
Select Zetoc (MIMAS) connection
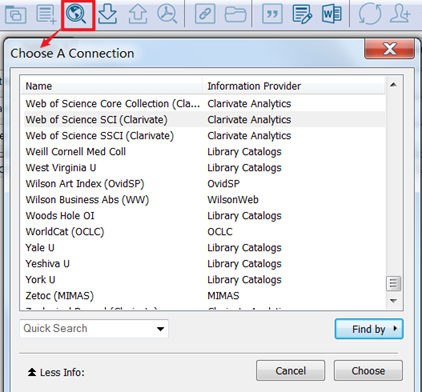pos(204,296)
